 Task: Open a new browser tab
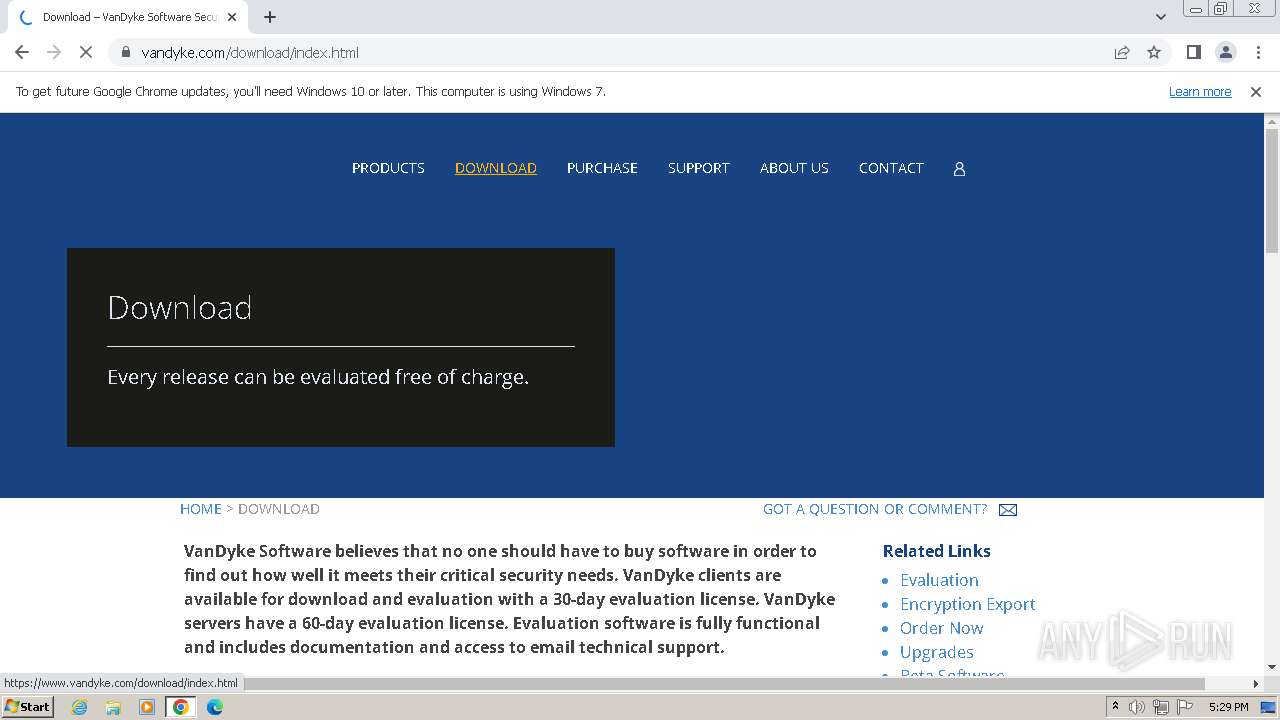click(x=270, y=17)
